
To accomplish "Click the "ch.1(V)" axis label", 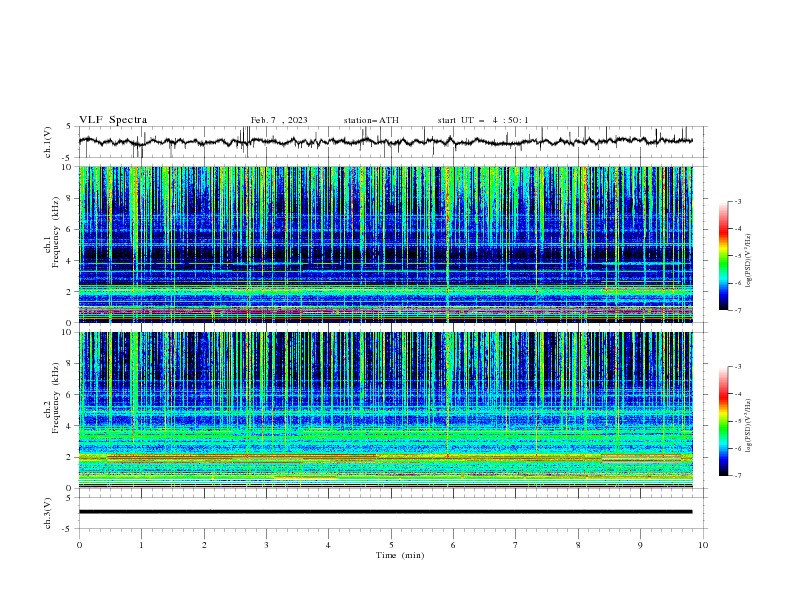I will tap(48, 142).
